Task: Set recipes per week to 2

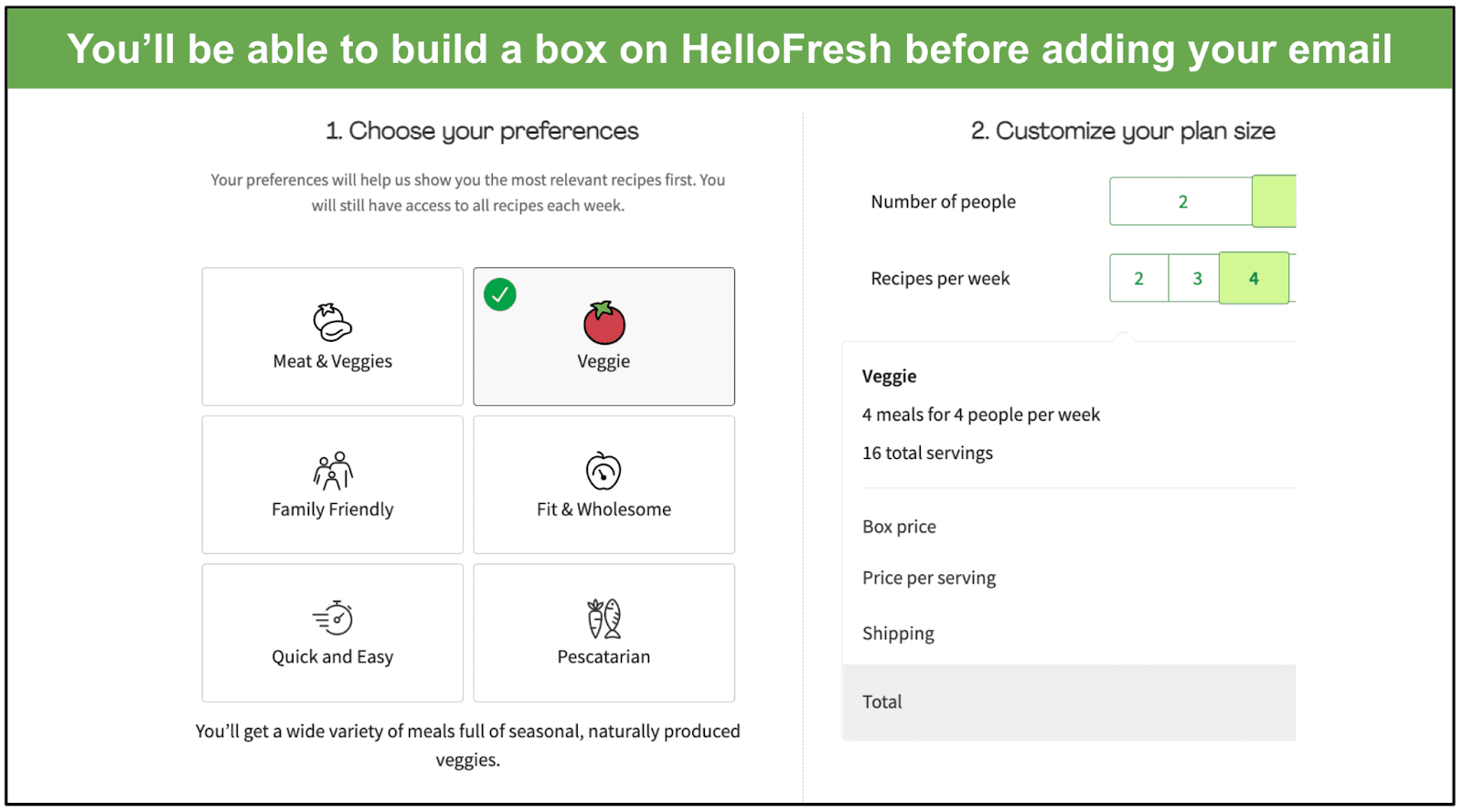Action: click(1139, 278)
